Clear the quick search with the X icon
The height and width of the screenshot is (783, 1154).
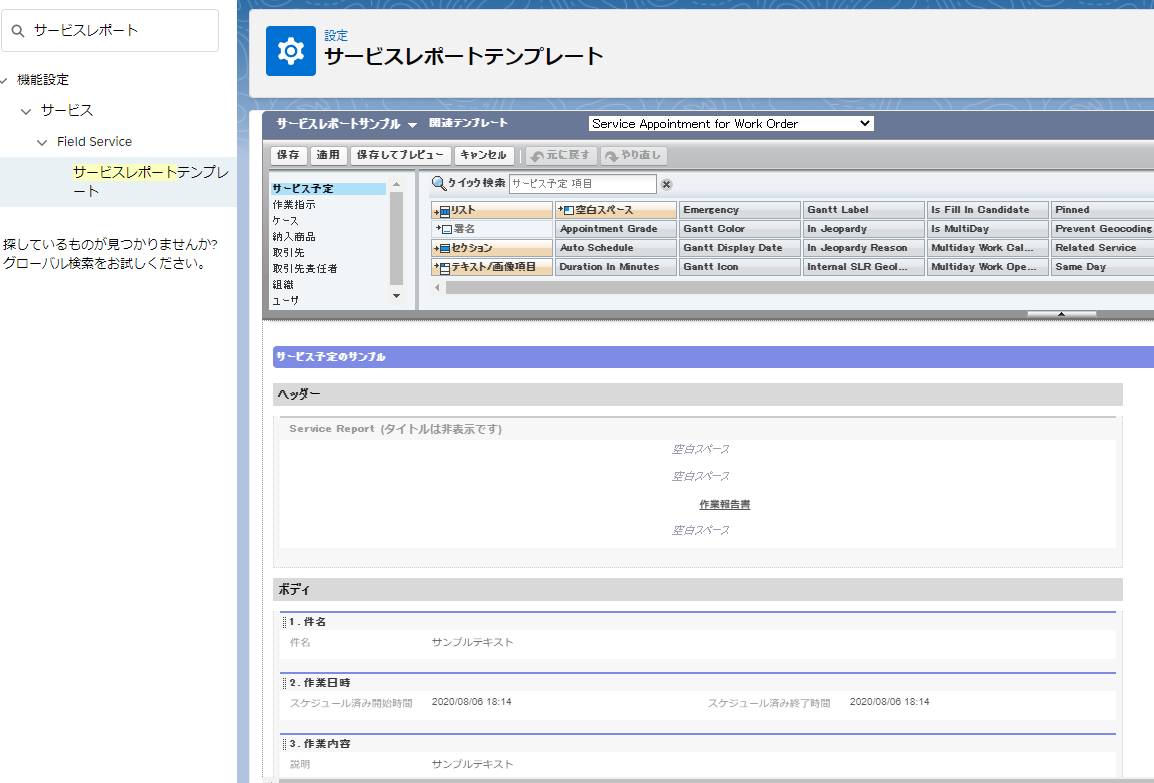(666, 184)
